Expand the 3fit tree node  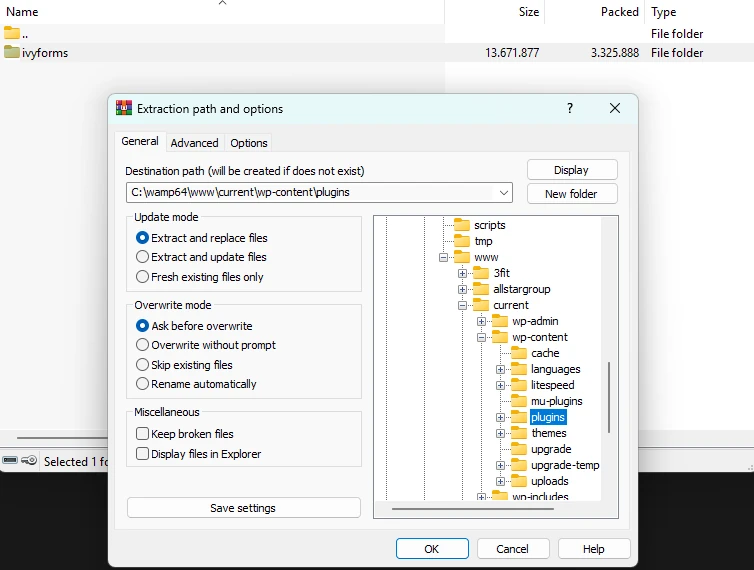click(462, 273)
